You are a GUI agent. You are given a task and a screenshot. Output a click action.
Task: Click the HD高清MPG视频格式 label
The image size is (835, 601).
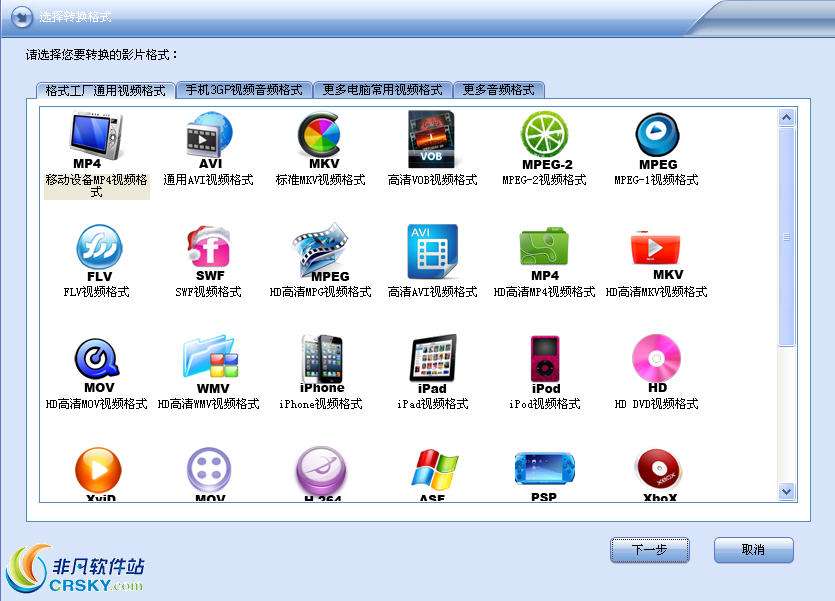[321, 292]
